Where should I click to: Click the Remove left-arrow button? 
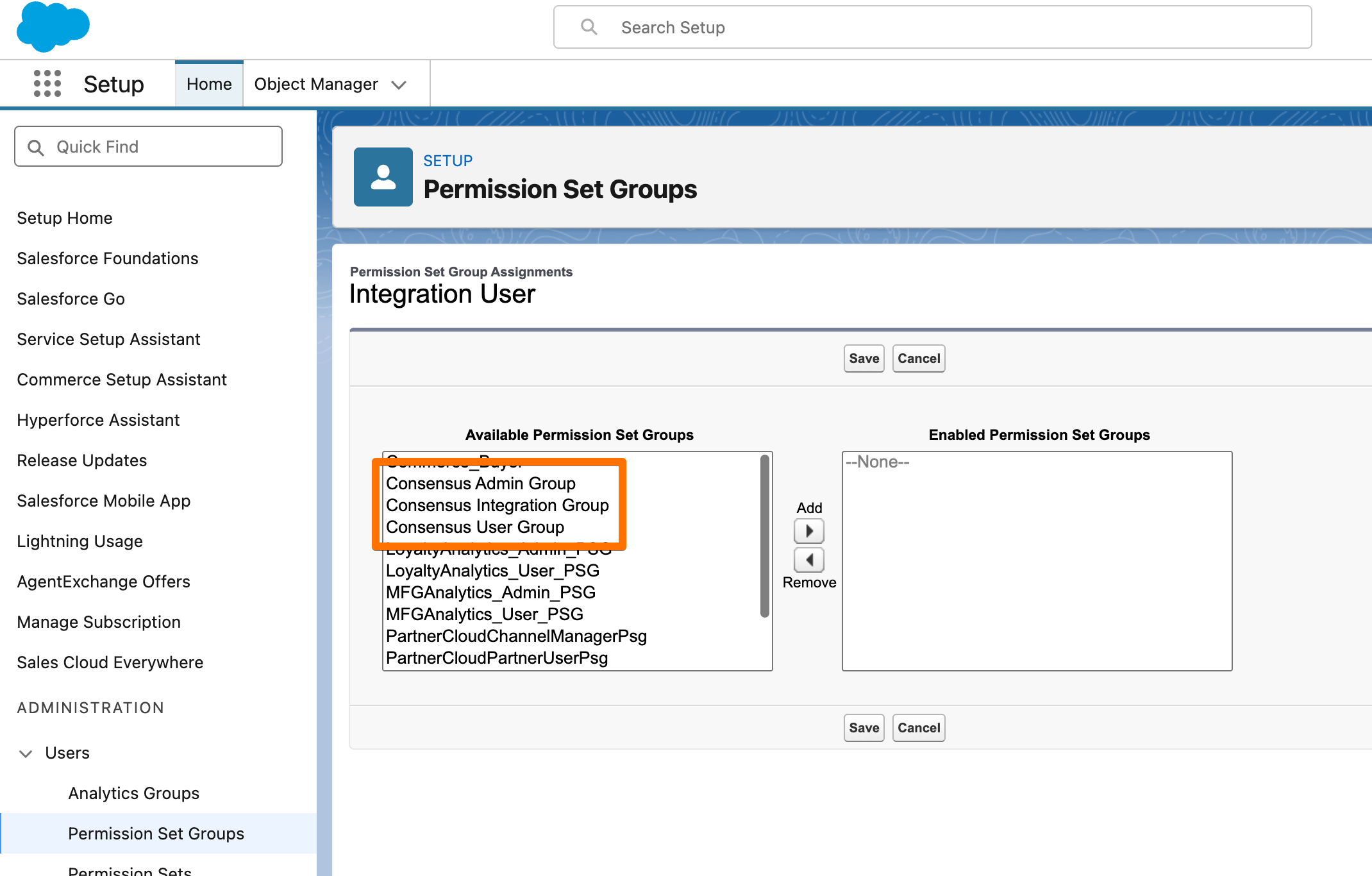[x=809, y=560]
